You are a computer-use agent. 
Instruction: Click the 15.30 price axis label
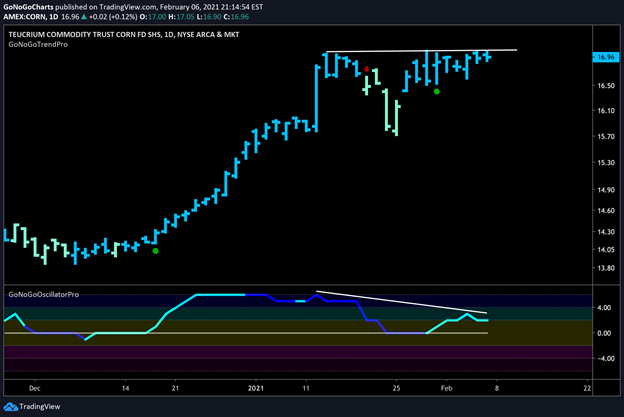pyautogui.click(x=606, y=163)
